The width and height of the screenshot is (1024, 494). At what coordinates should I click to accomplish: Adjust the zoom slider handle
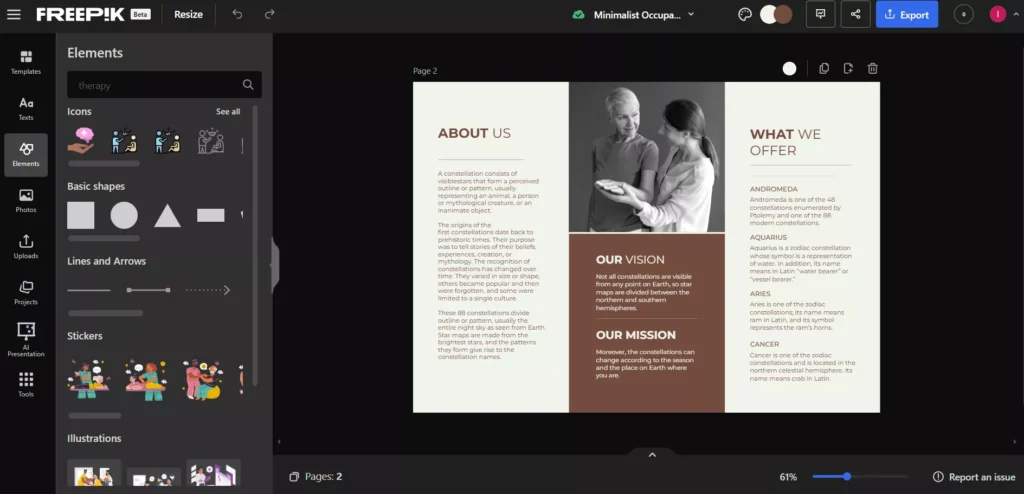(x=847, y=476)
